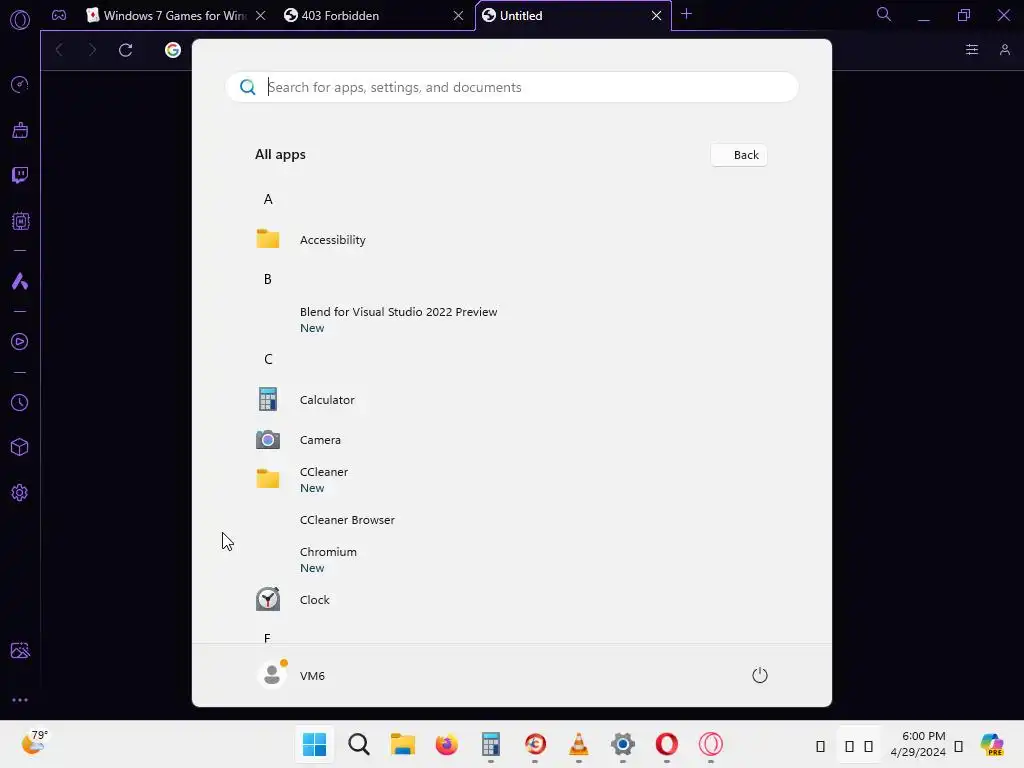1024x768 pixels.
Task: Click Google icon in address bar
Action: 172,50
